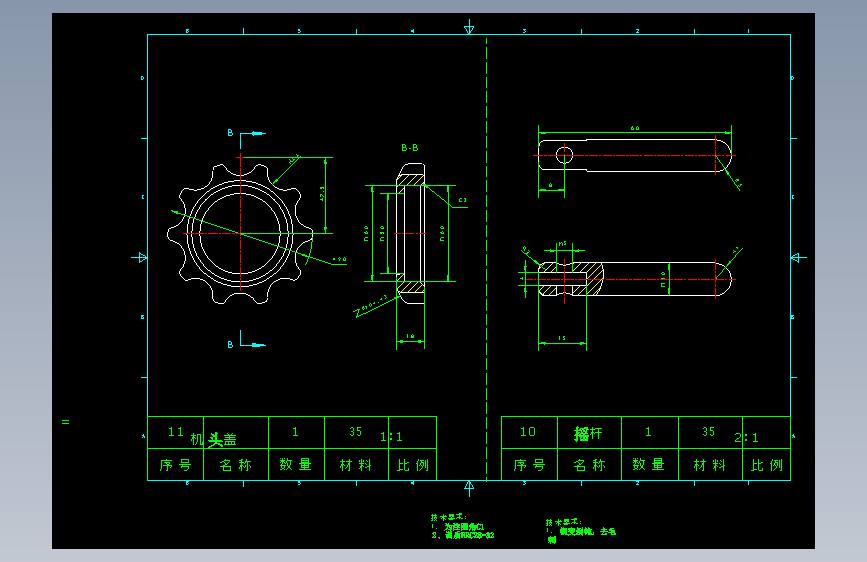
Task: Click the material value "35" in left title block
Action: pos(356,432)
